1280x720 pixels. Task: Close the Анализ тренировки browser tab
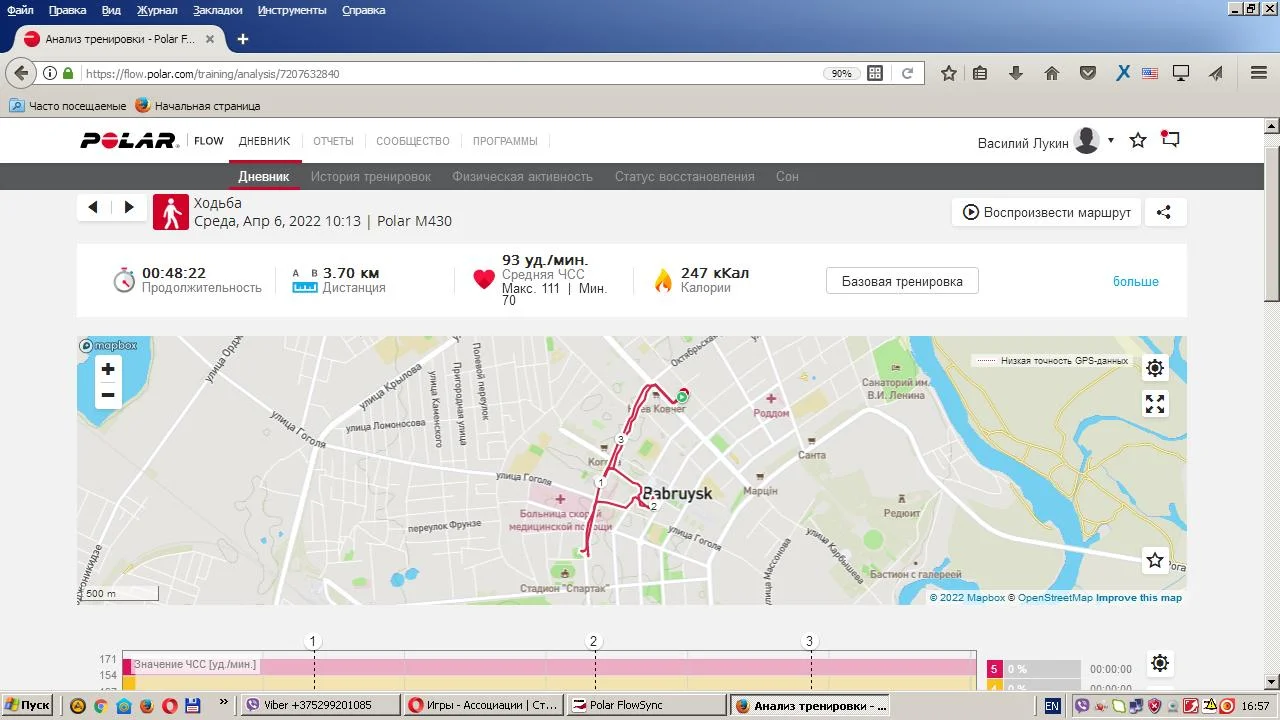(210, 39)
